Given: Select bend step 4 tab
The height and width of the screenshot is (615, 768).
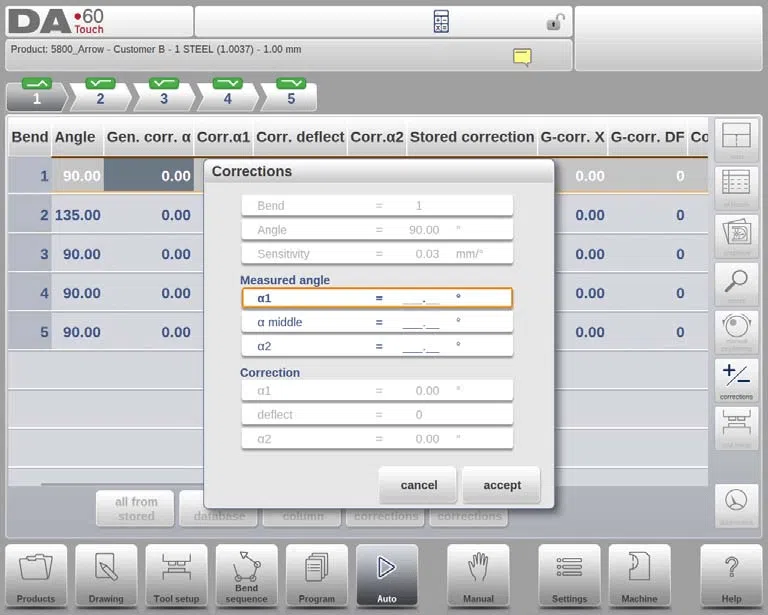Looking at the screenshot, I should 228,95.
